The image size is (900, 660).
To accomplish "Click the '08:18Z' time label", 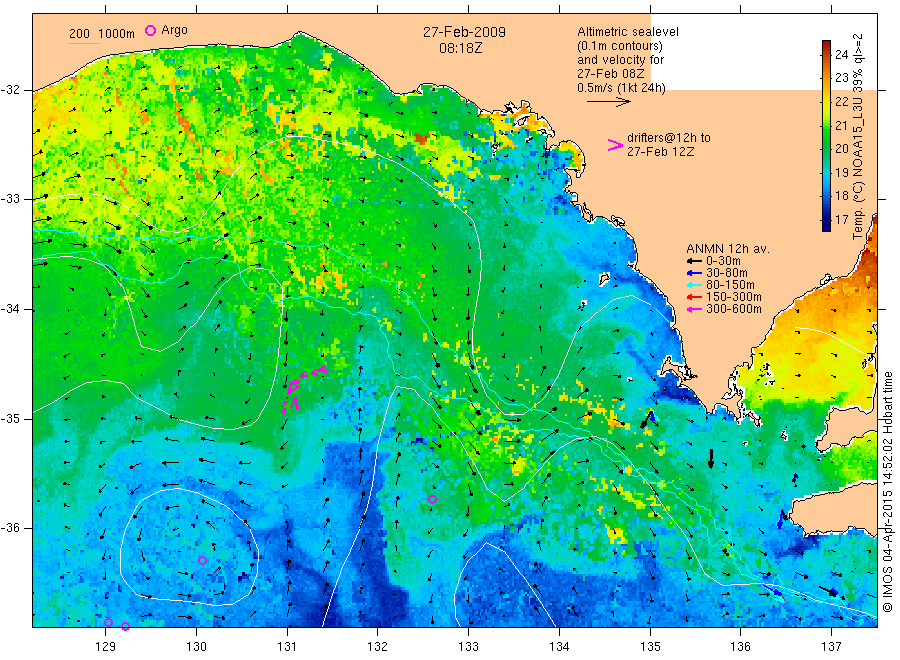I will pos(461,48).
